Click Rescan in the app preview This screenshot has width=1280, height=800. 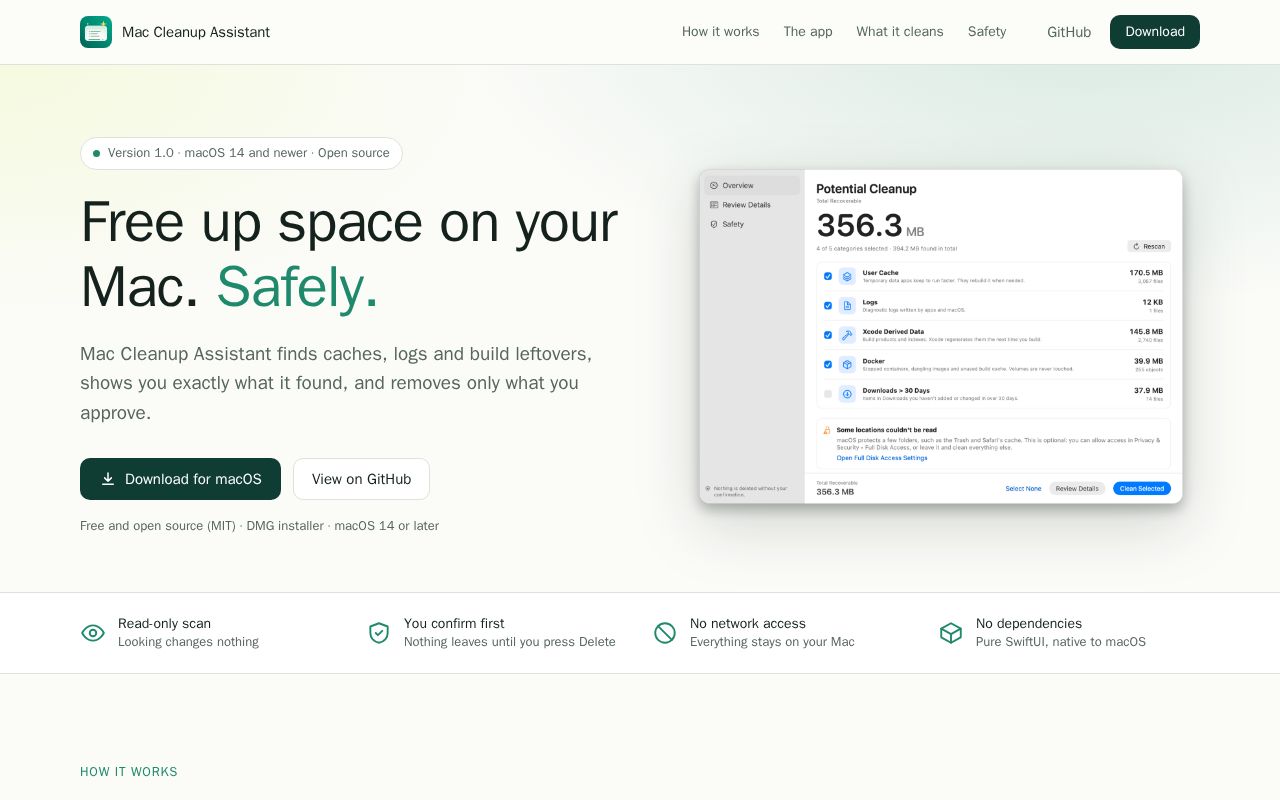[x=1149, y=246]
